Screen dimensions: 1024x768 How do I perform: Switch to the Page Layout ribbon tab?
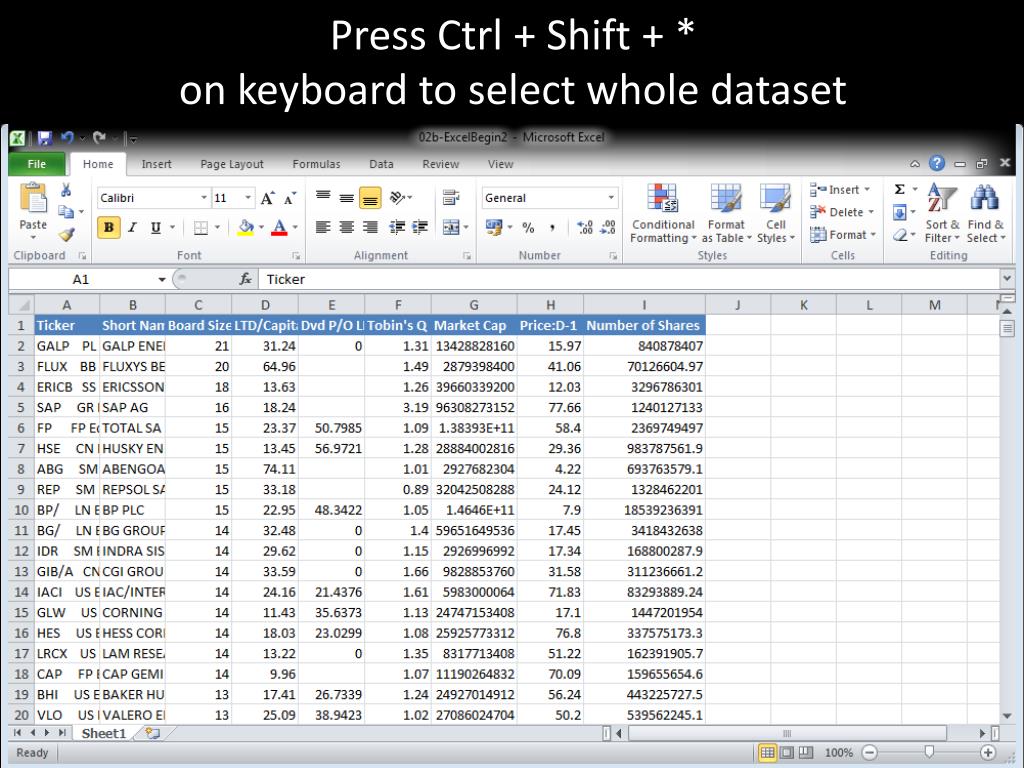[232, 164]
